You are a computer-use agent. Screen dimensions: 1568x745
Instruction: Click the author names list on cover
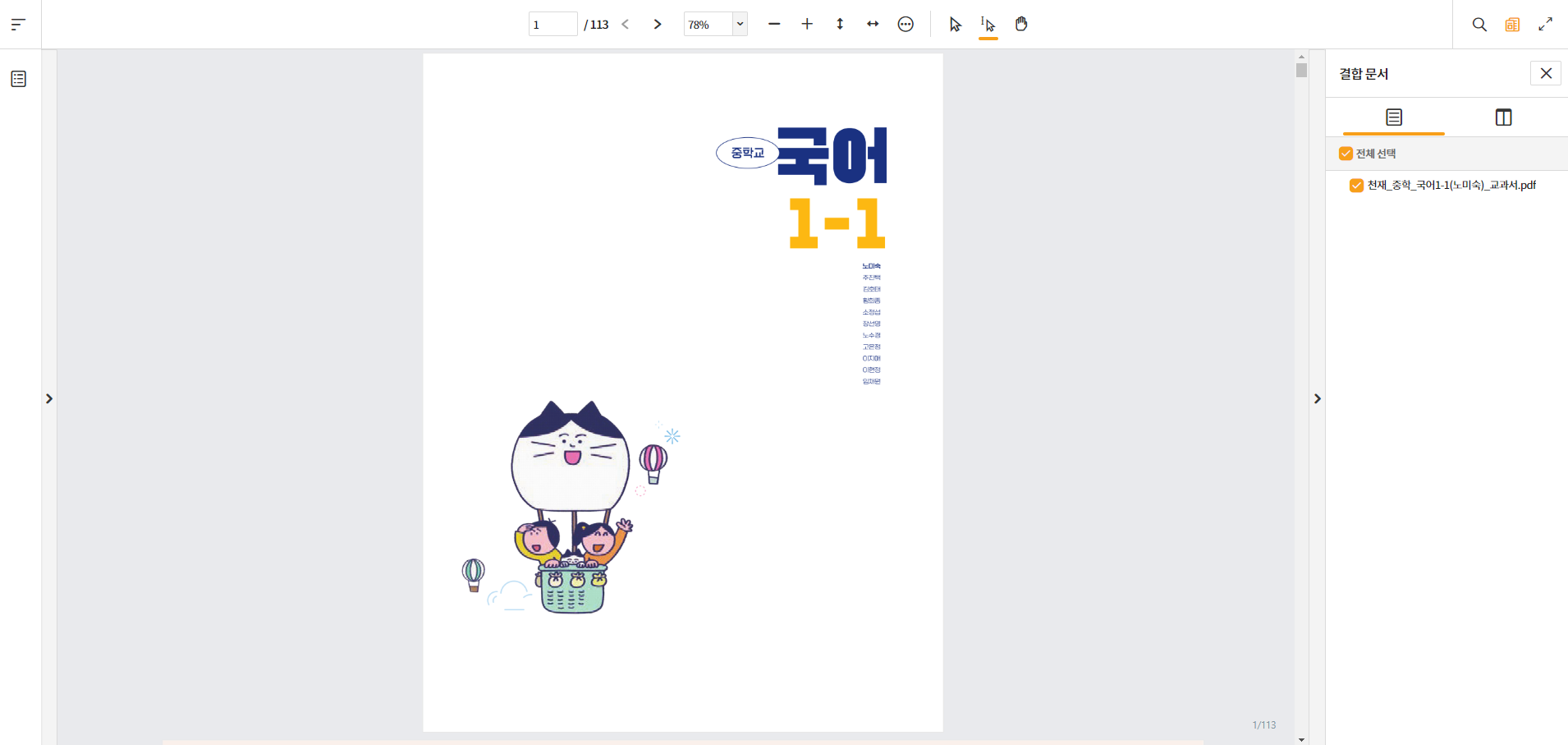(x=871, y=324)
